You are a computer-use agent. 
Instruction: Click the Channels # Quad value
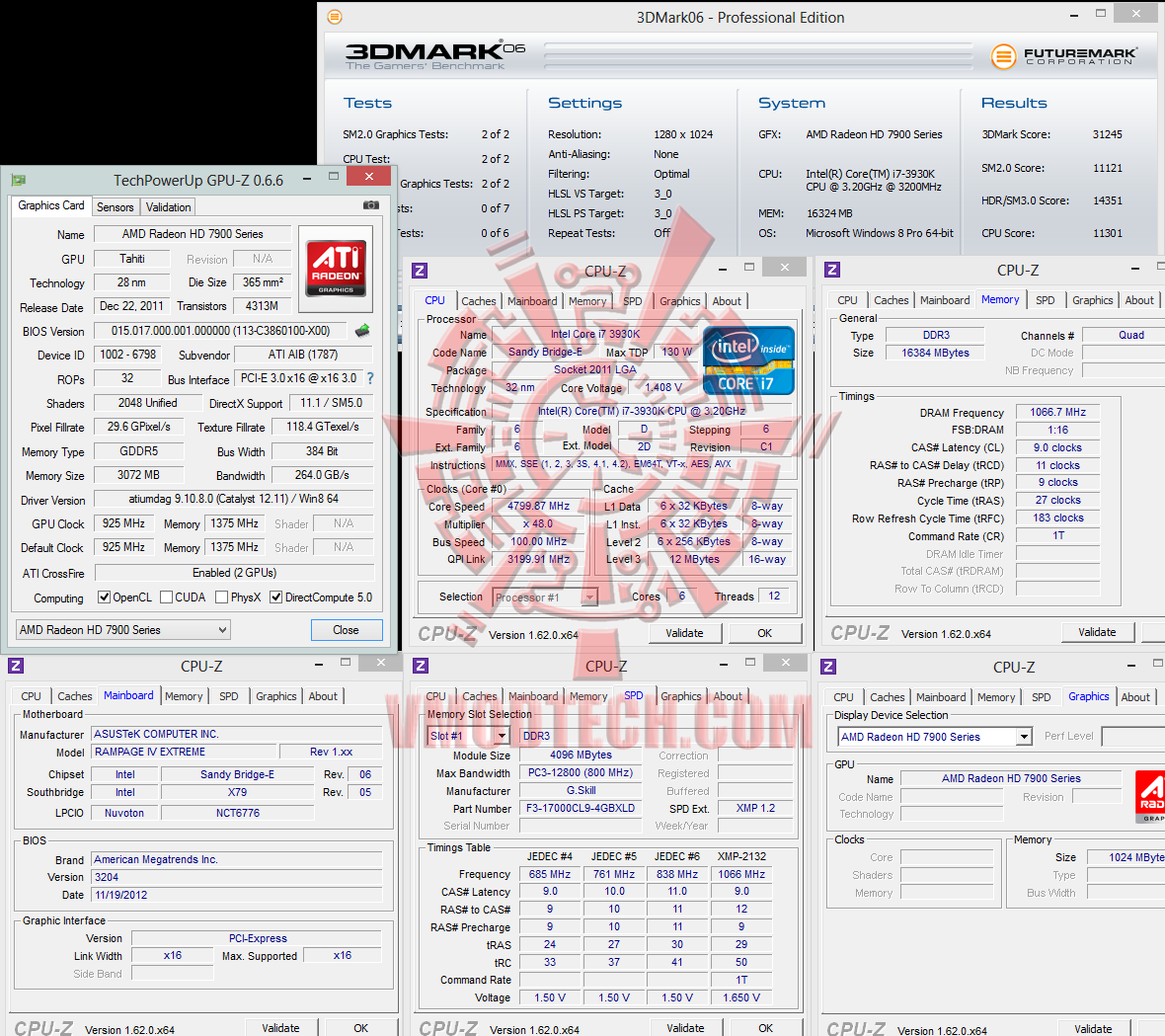[x=1124, y=335]
